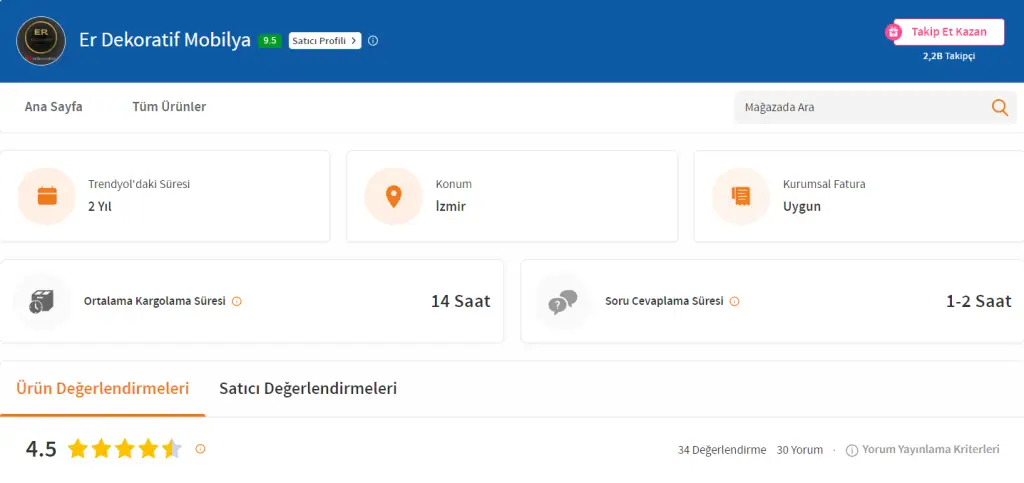Open Satıcı Profili chevron button
This screenshot has width=1024, height=483.
tap(325, 41)
